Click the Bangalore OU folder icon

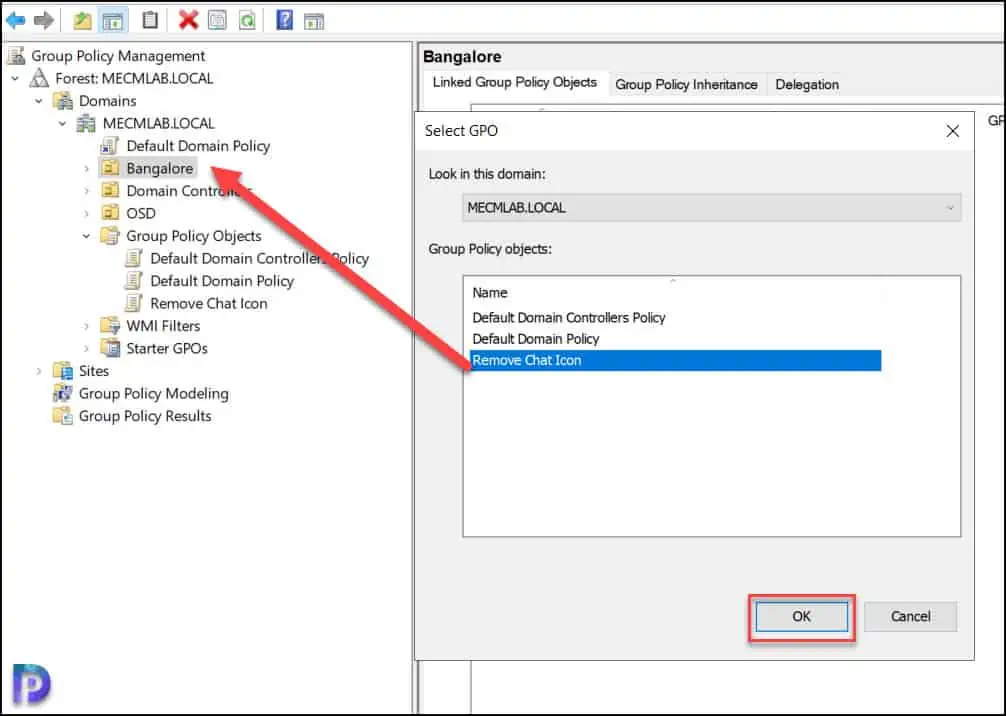(110, 168)
